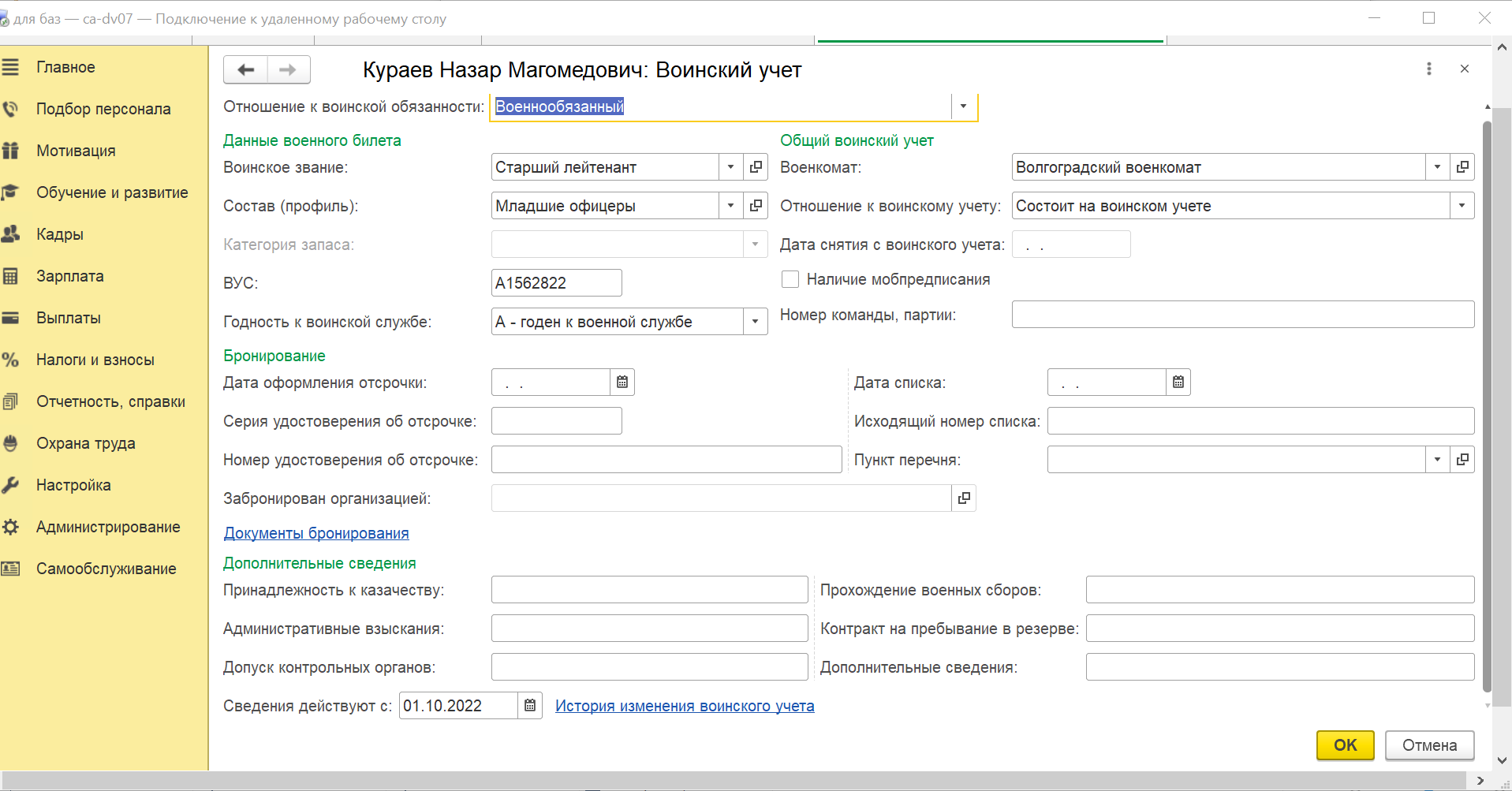Open Забронирован организацией selection icon
The image size is (1512, 791).
[x=964, y=498]
